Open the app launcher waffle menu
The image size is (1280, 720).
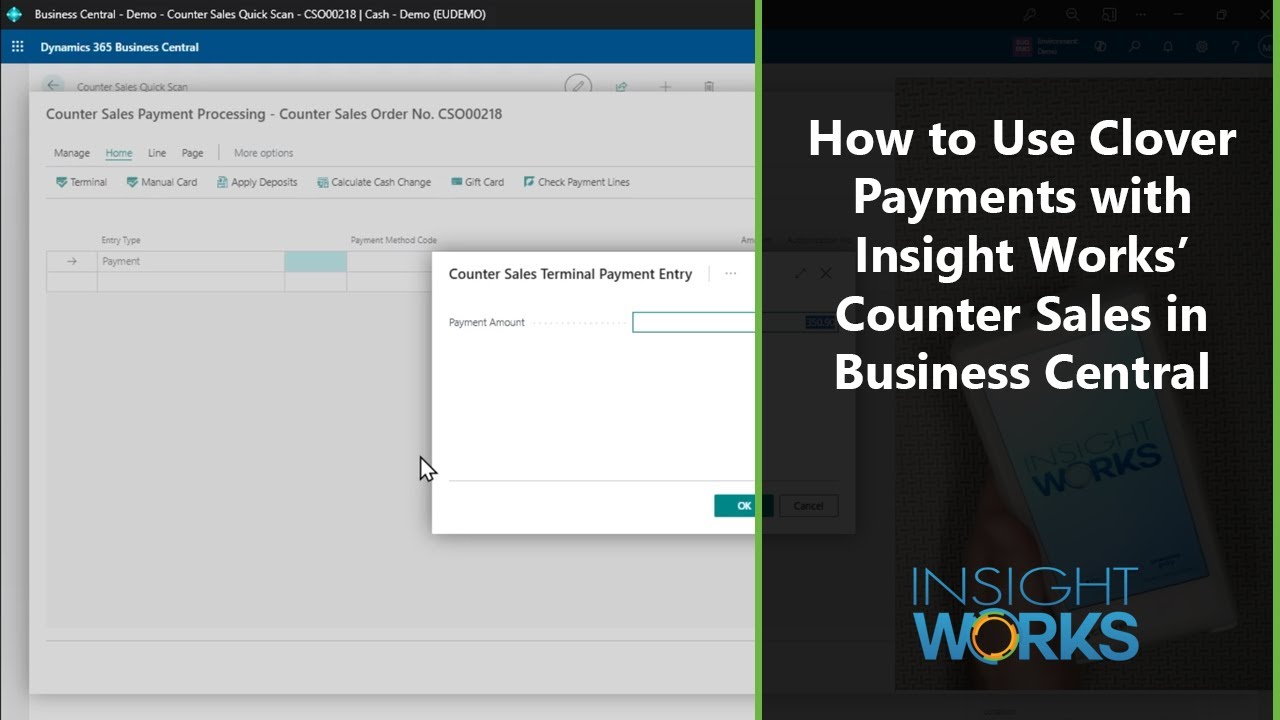click(17, 47)
